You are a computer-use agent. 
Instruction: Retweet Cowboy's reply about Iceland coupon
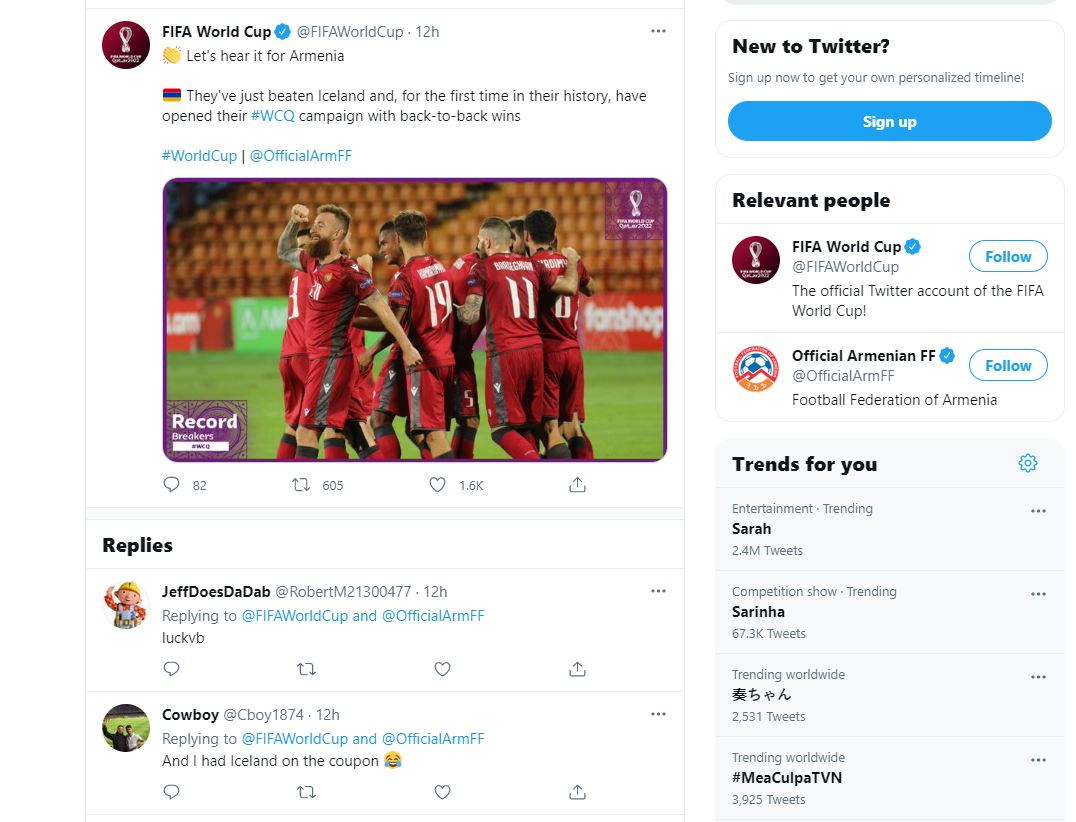click(x=307, y=792)
